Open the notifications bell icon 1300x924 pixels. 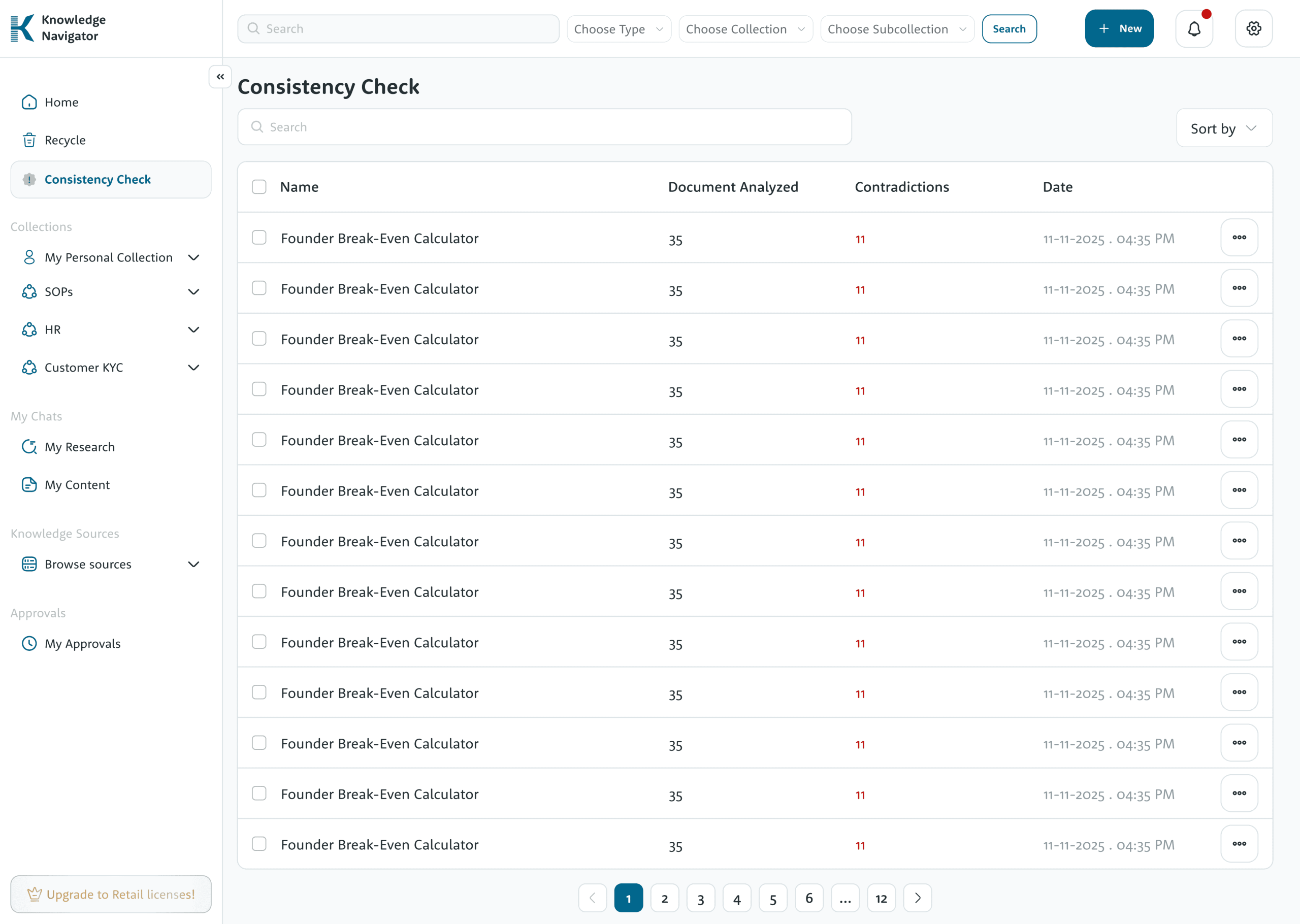click(1193, 28)
